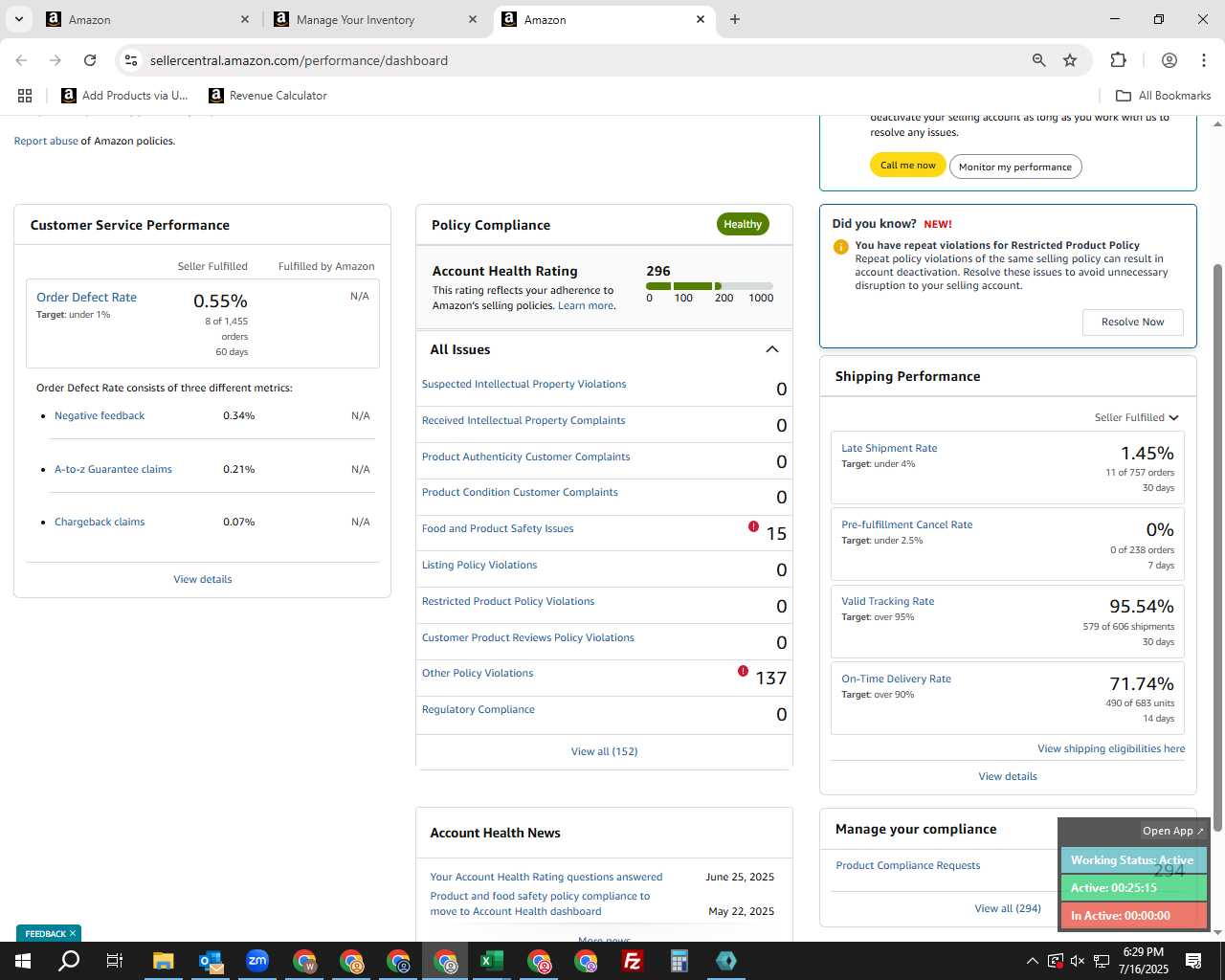Open the Late Shipment Rate link
The width and height of the screenshot is (1225, 980).
889,448
